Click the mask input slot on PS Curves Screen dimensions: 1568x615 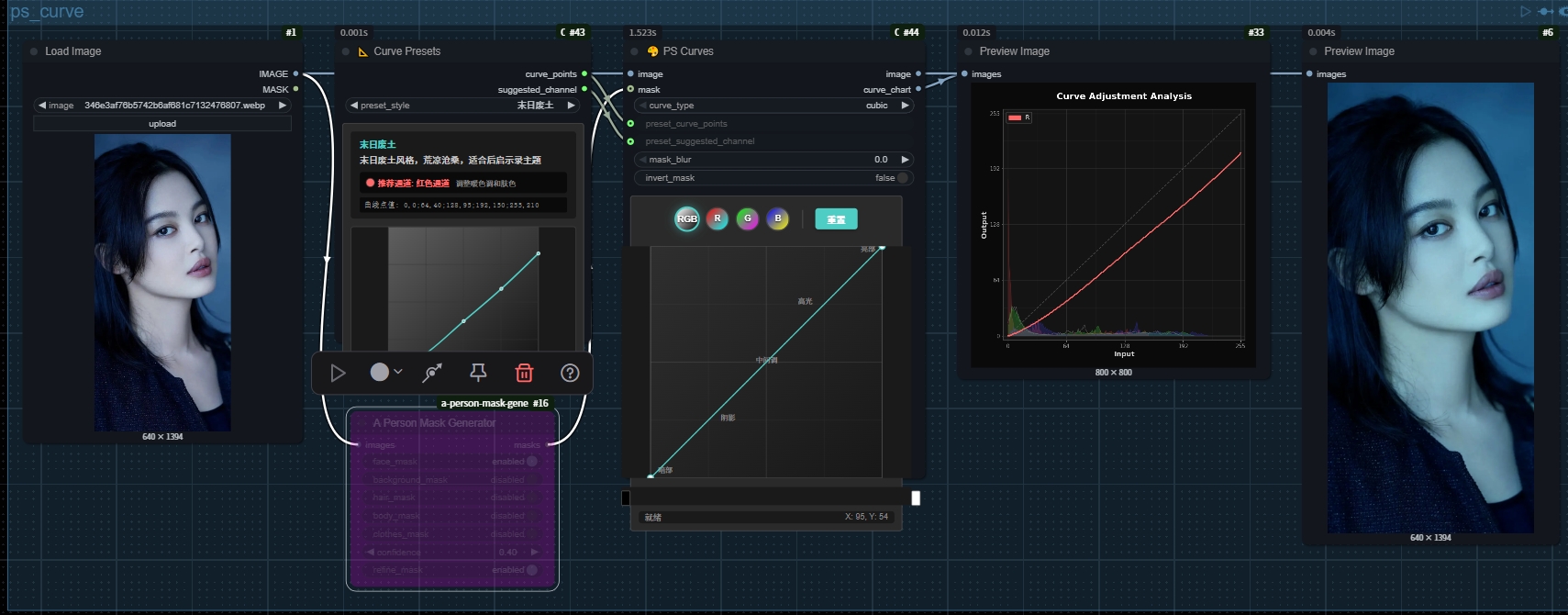(x=630, y=89)
